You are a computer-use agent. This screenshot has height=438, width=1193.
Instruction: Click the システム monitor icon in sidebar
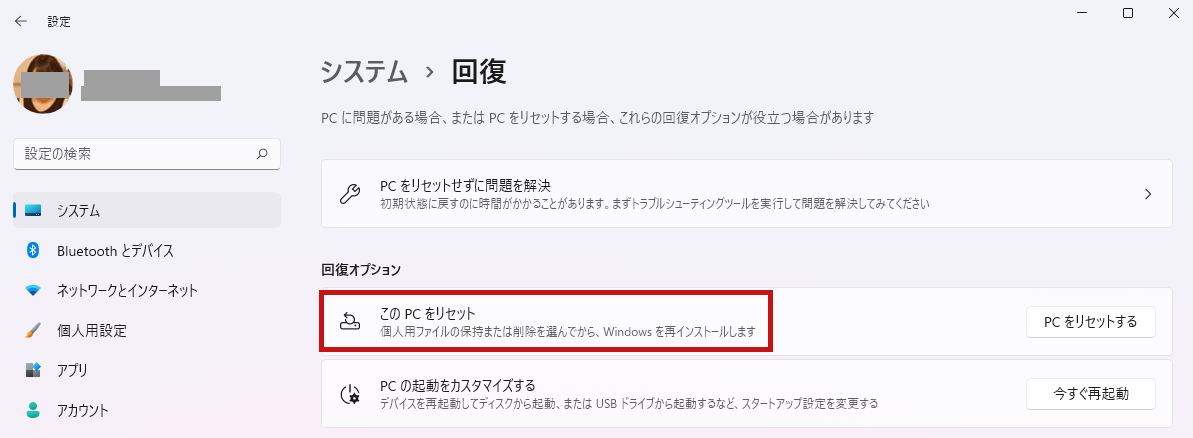(x=33, y=211)
